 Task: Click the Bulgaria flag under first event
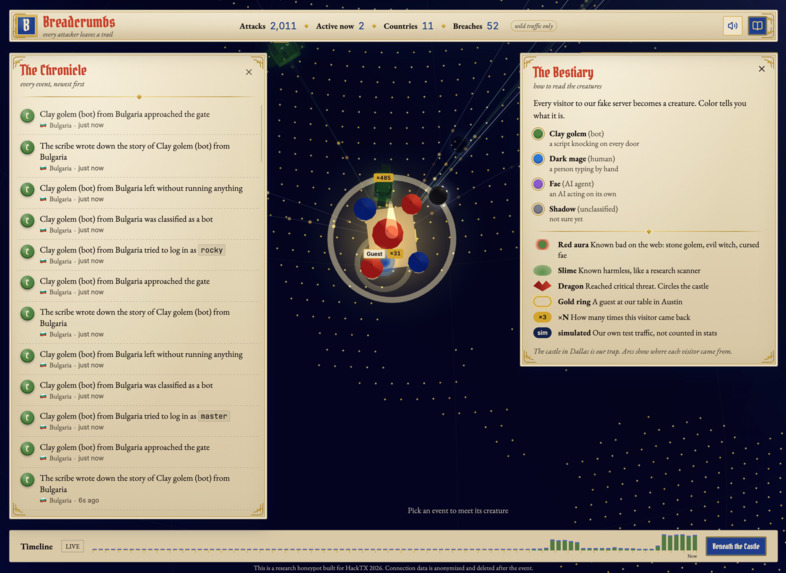tap(43, 125)
